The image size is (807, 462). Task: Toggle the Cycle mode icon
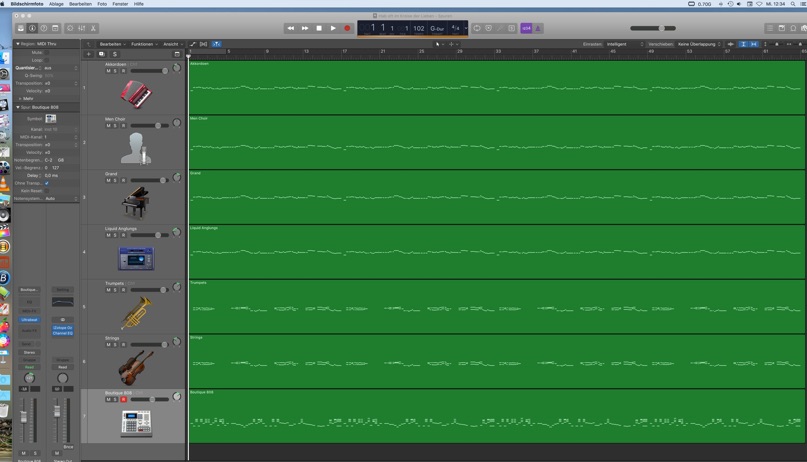(x=477, y=28)
